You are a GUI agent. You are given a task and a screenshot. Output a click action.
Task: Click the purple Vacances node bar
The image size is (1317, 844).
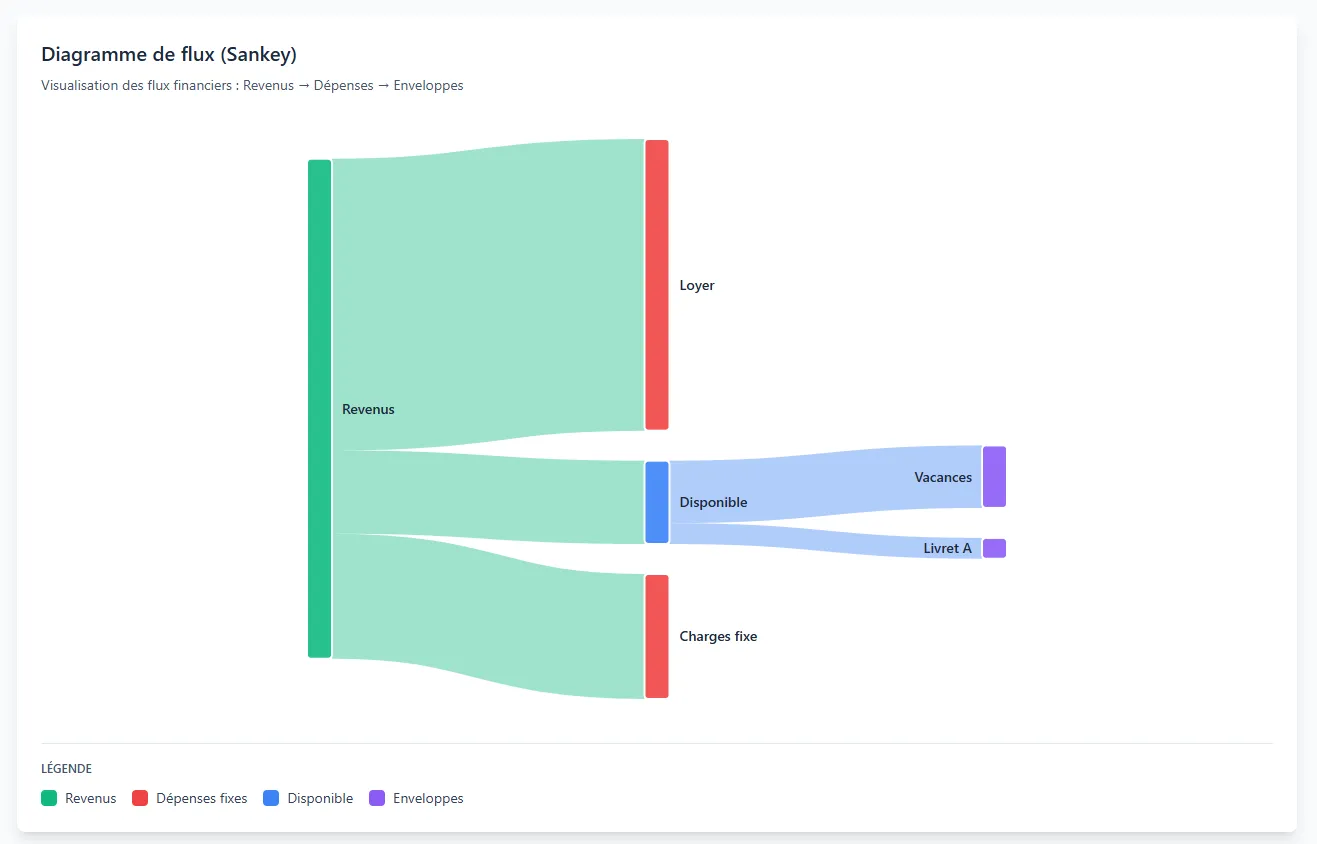993,477
